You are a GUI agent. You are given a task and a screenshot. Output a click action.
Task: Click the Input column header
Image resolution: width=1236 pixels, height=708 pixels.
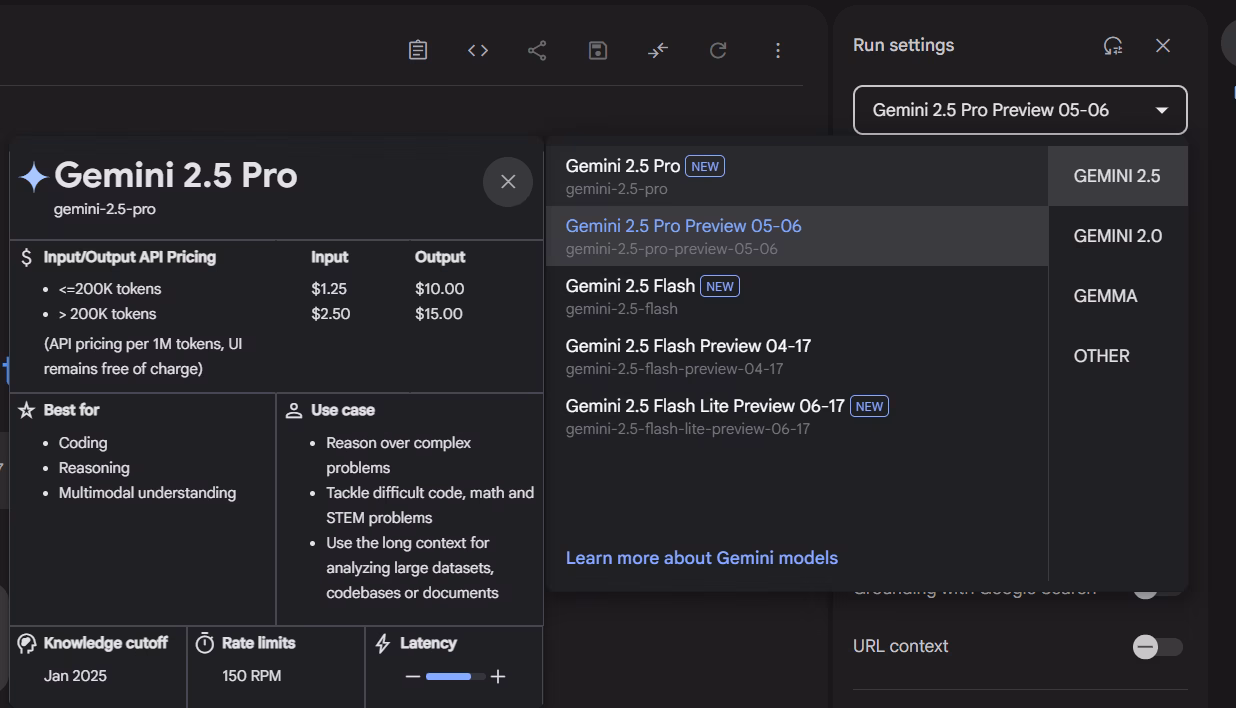(330, 257)
